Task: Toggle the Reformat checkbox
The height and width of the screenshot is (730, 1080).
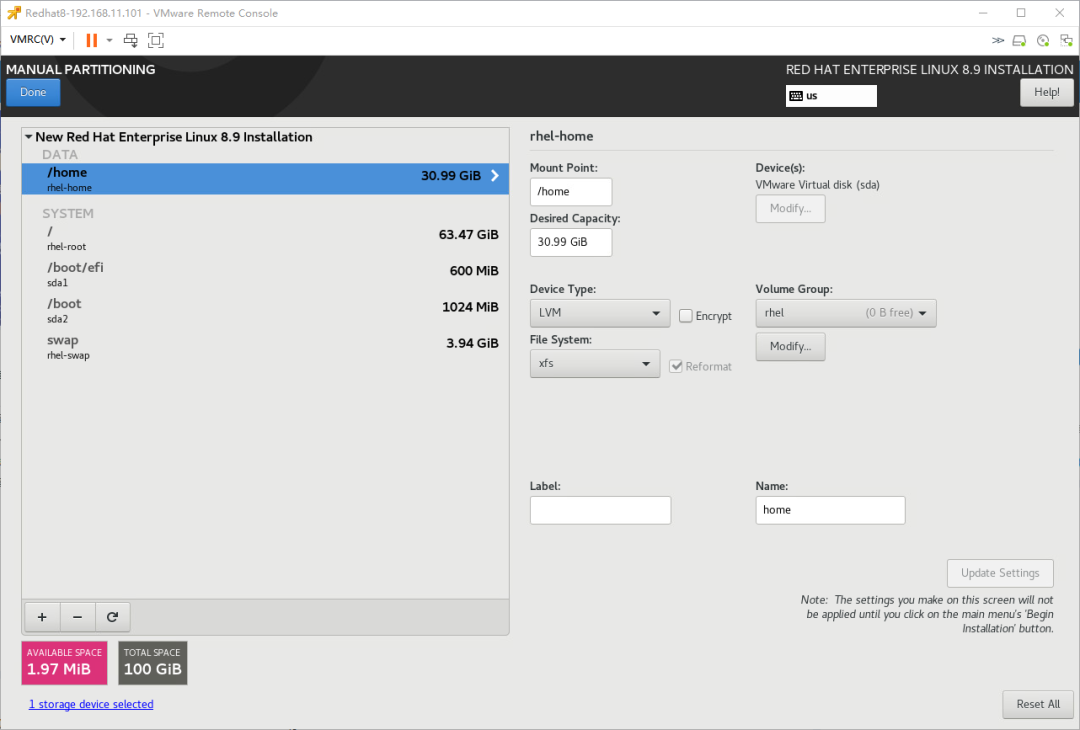Action: click(676, 366)
